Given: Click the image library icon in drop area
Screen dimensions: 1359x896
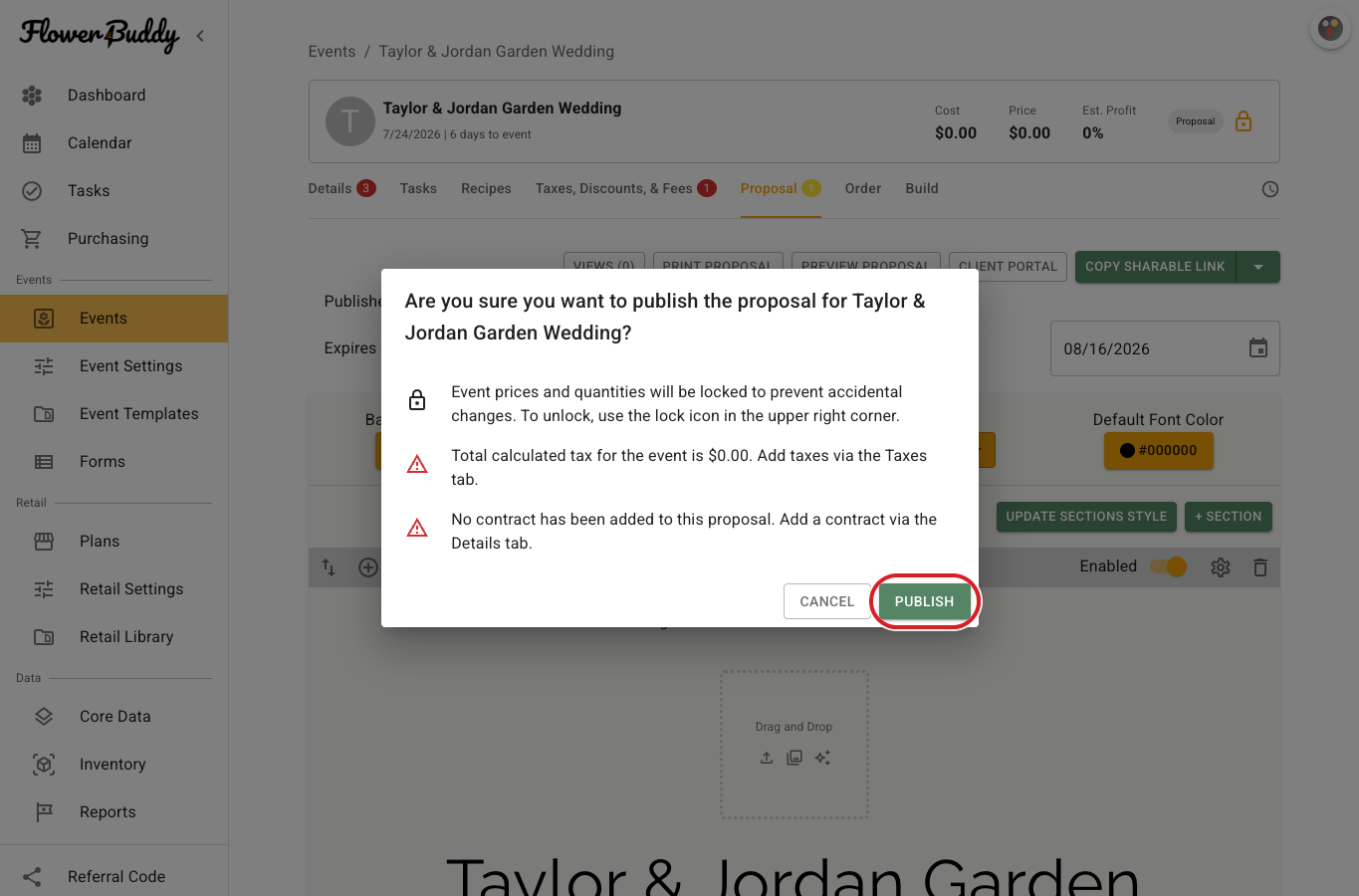Looking at the screenshot, I should point(794,758).
